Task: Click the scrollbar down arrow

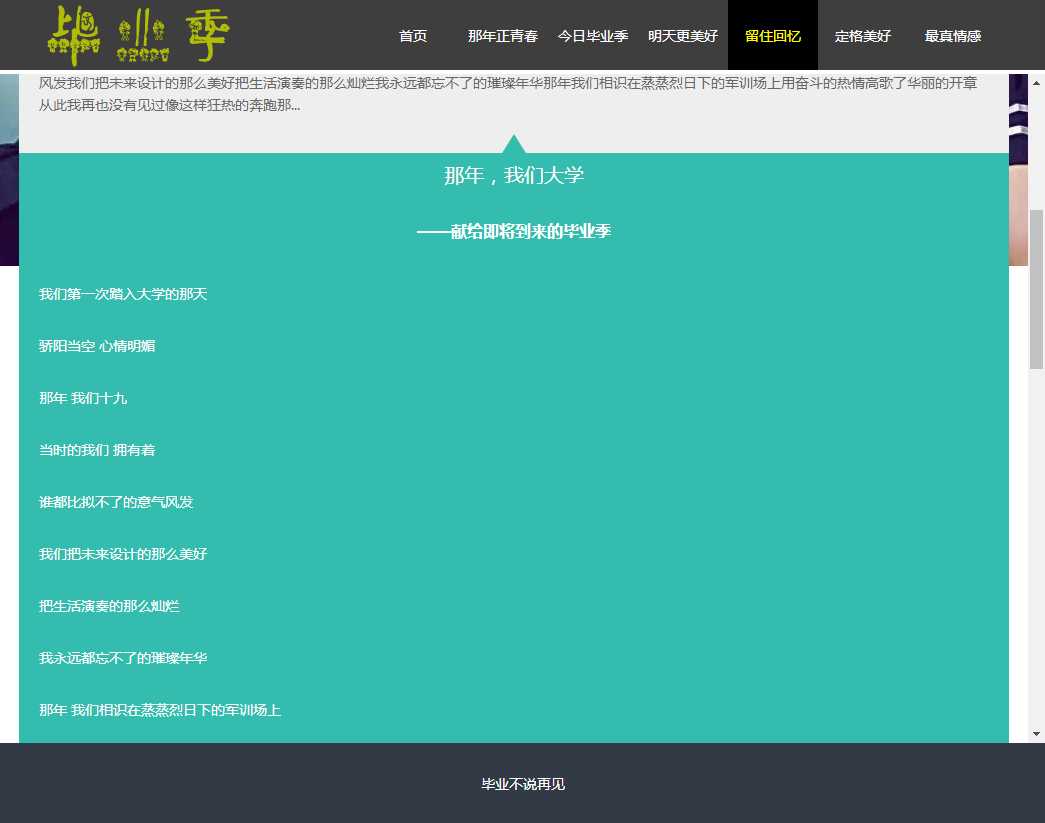Action: [x=1036, y=734]
